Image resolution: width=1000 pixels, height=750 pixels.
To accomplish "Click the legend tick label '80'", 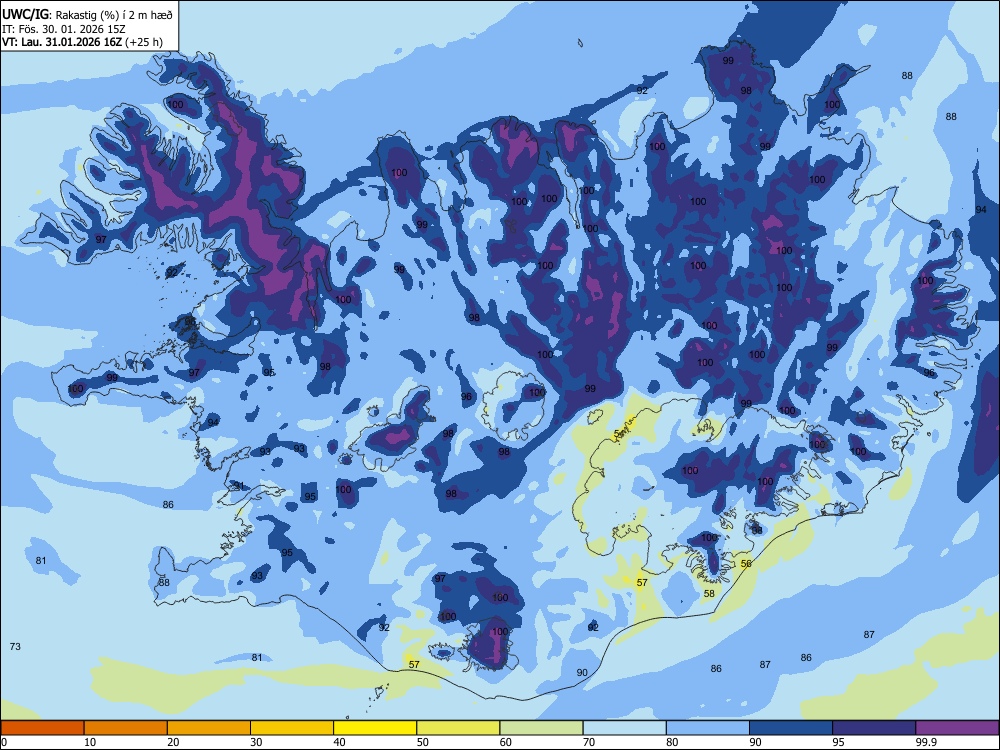I will [x=672, y=742].
